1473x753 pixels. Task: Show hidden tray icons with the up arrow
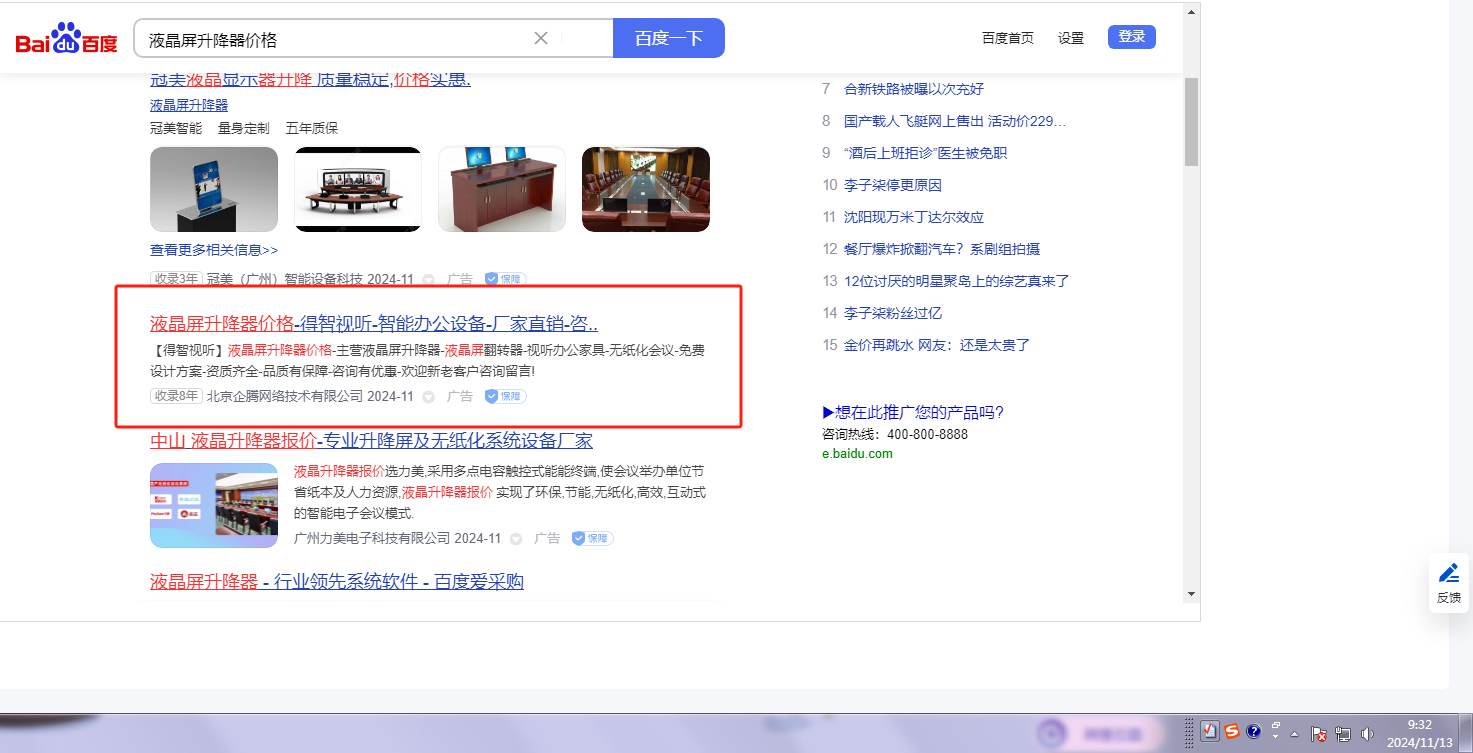click(x=1295, y=733)
